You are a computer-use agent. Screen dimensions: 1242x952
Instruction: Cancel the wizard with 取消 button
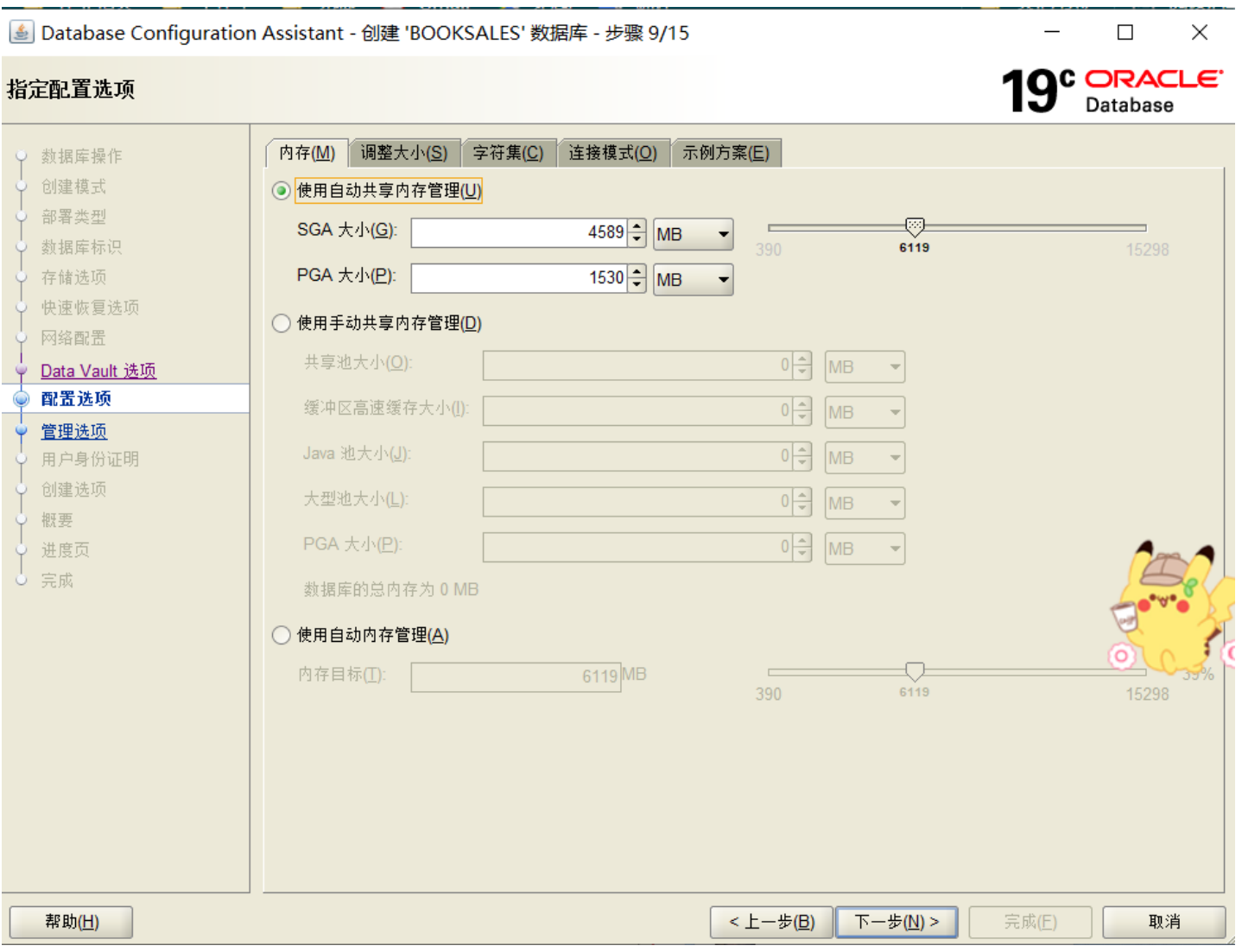pyautogui.click(x=1164, y=922)
